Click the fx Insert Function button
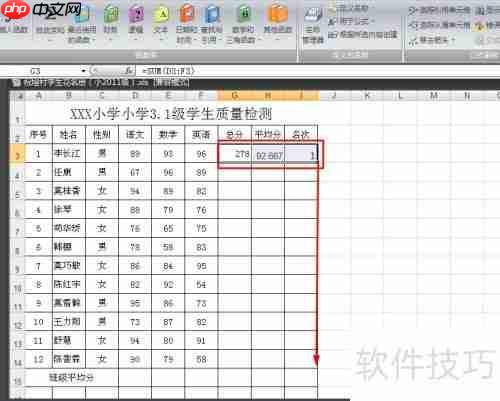Screen dimensions: 500x401 pyautogui.click(x=128, y=71)
